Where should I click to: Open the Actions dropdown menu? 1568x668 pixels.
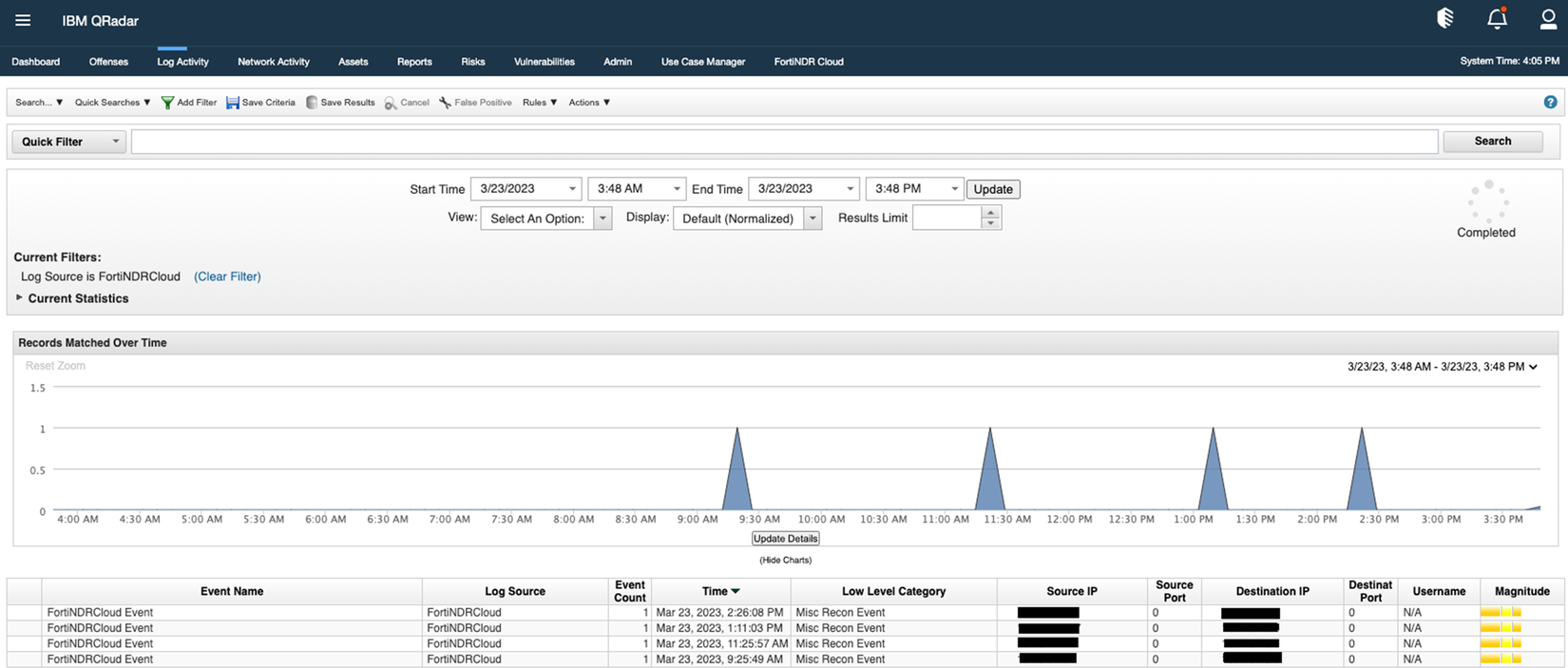pos(589,103)
